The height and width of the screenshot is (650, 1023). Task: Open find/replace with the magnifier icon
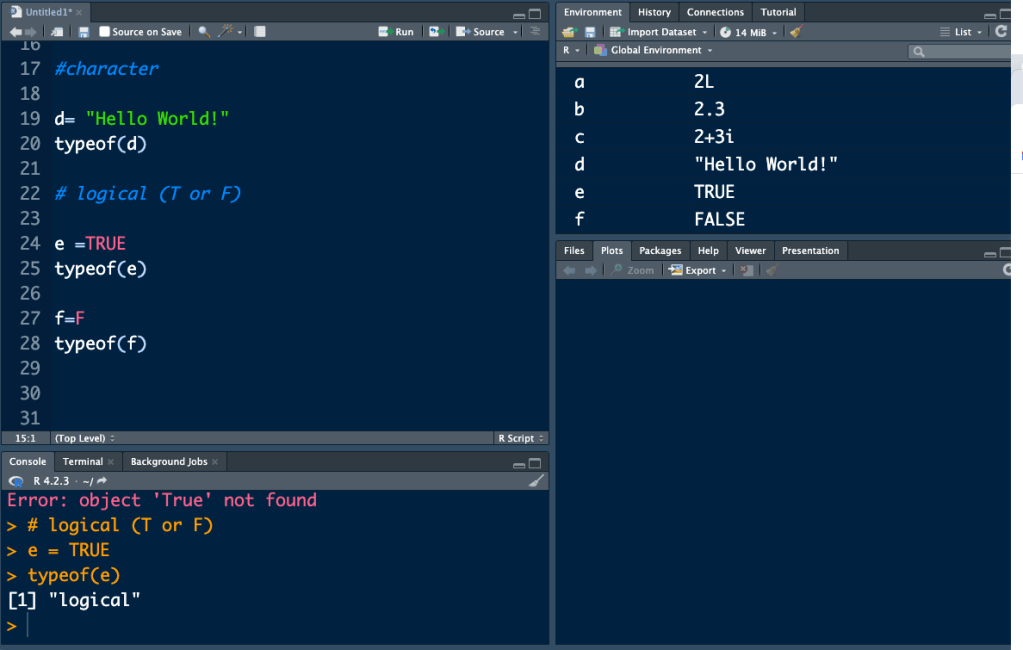click(x=204, y=32)
